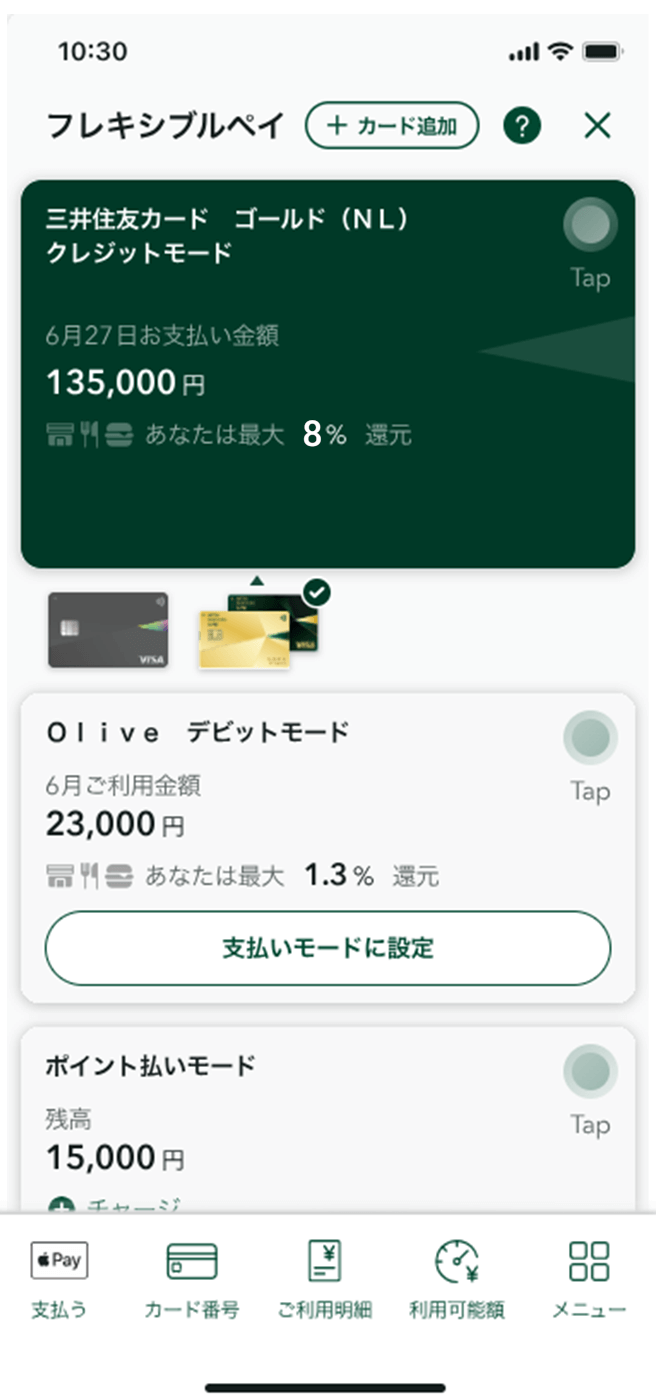The height and width of the screenshot is (1400, 656).
Task: Open the メニュー grid icon
Action: pyautogui.click(x=589, y=1261)
